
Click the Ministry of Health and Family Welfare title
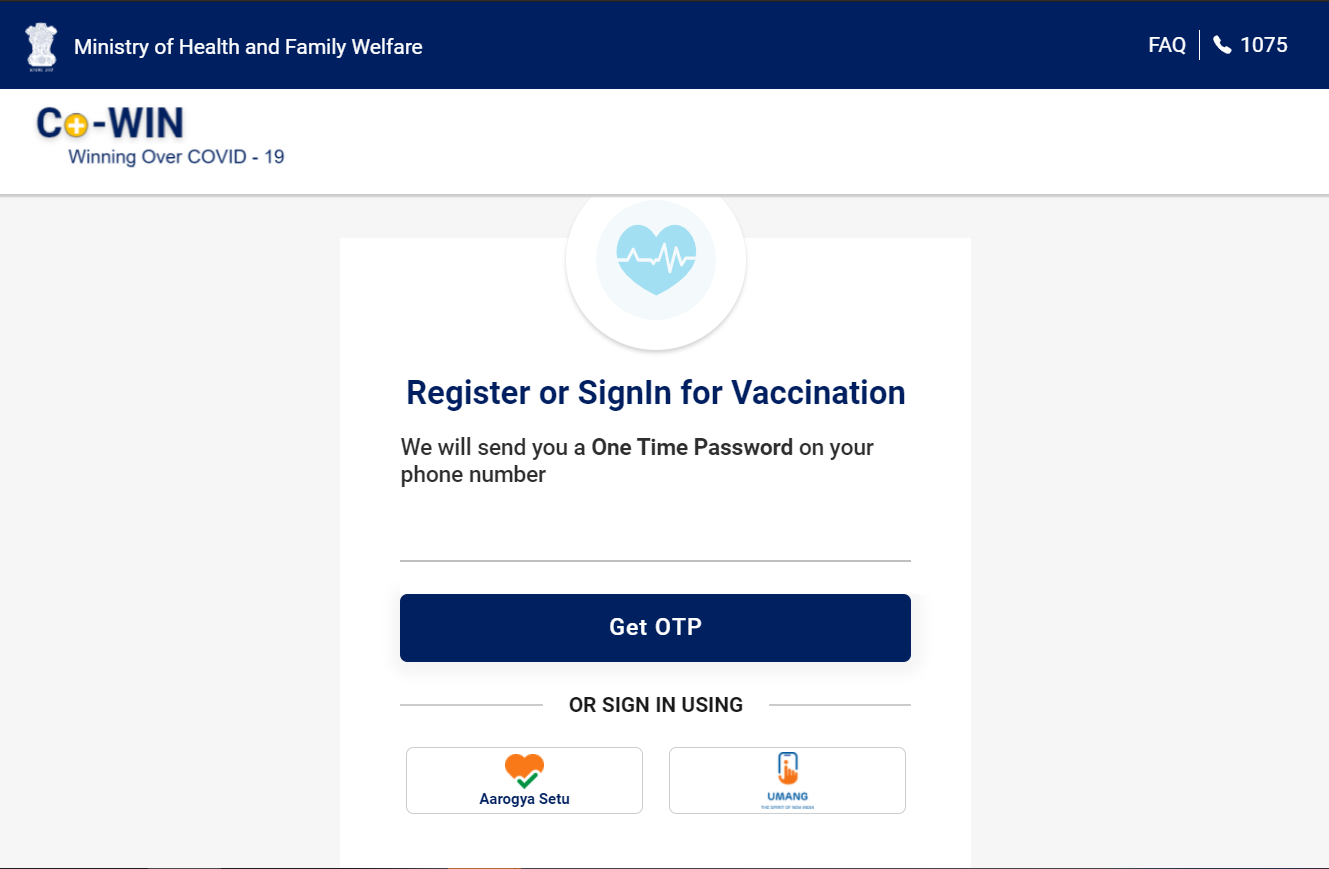[248, 47]
